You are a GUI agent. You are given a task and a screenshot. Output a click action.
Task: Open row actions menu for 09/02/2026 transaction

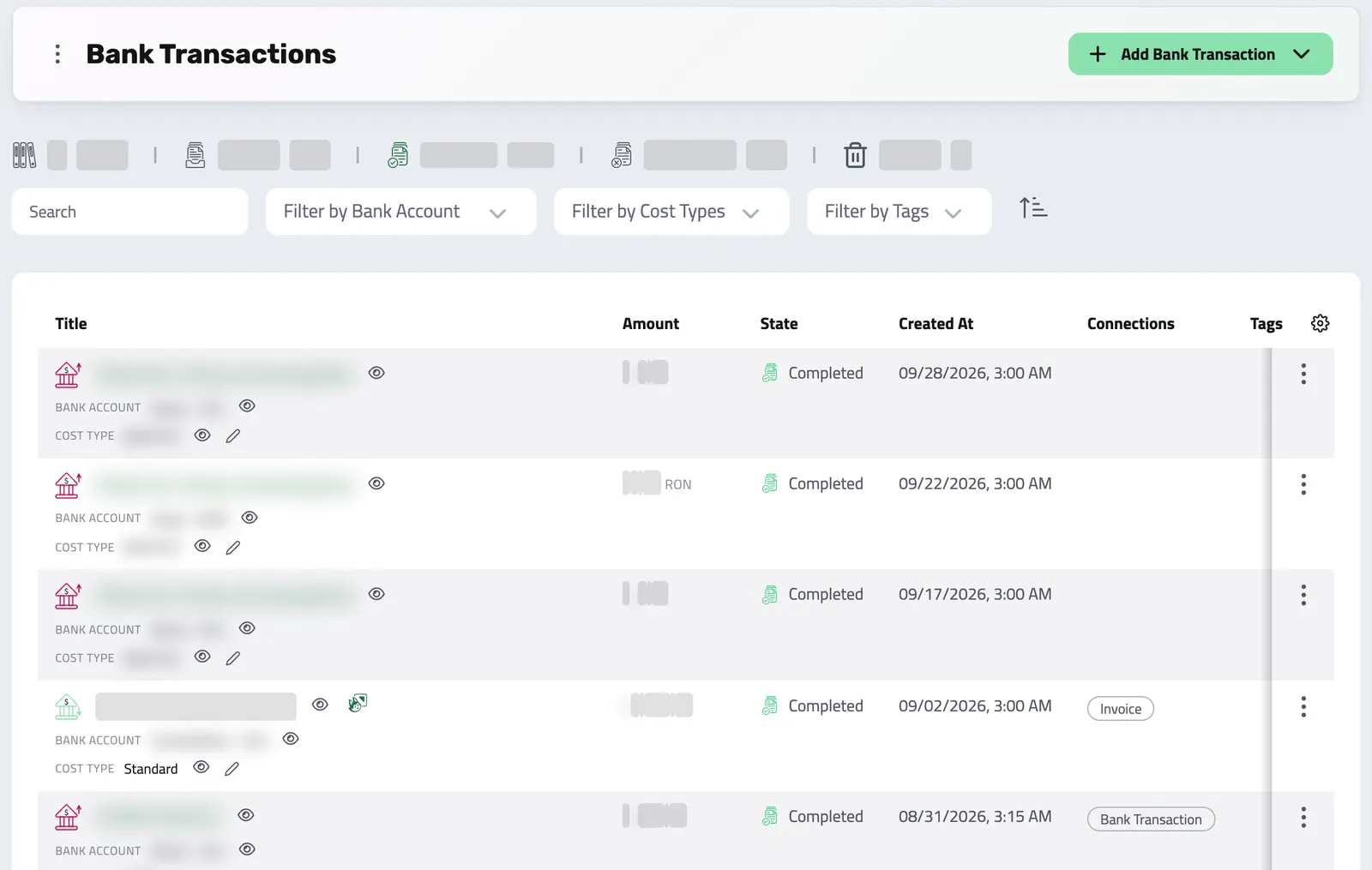1303,706
